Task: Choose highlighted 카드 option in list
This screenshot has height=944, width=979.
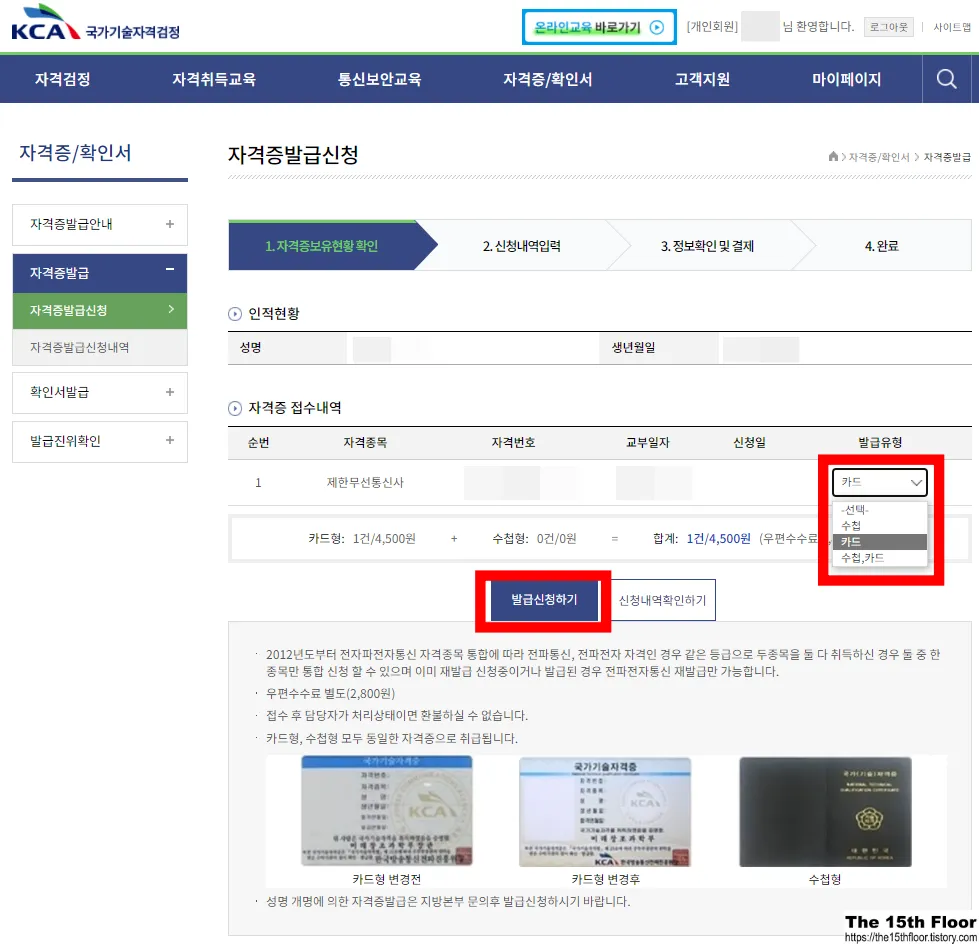Action: (880, 542)
